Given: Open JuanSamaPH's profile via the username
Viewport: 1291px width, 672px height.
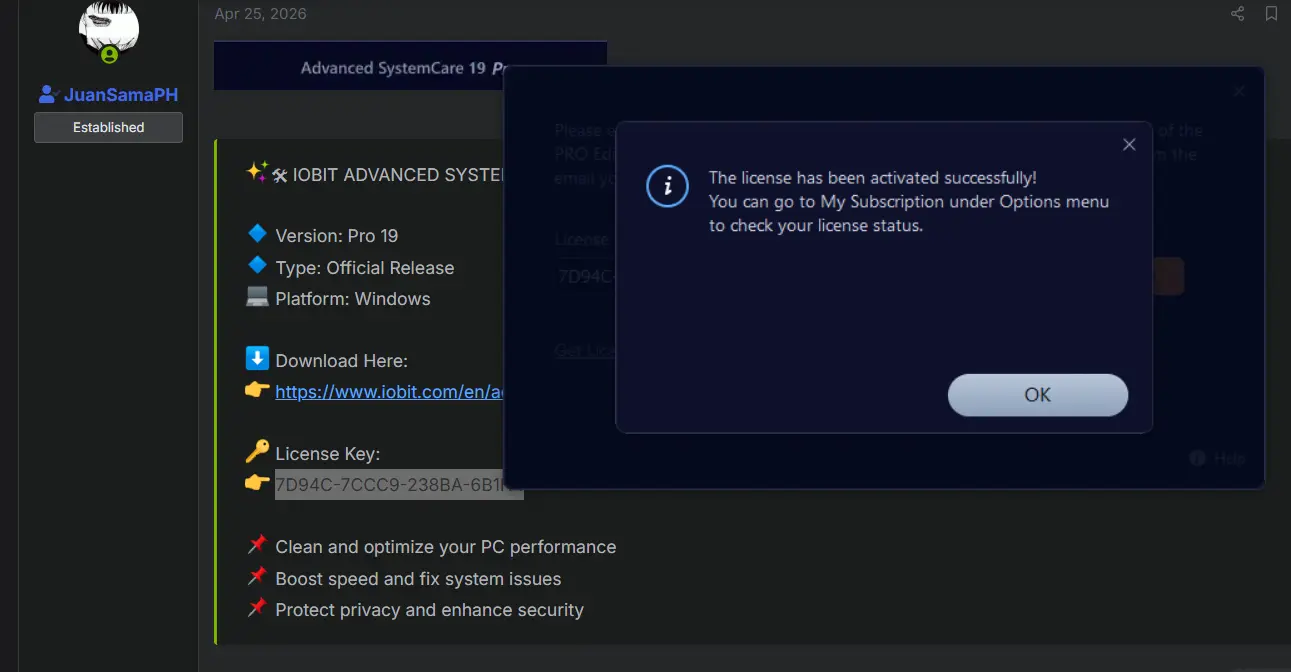Looking at the screenshot, I should 121,95.
